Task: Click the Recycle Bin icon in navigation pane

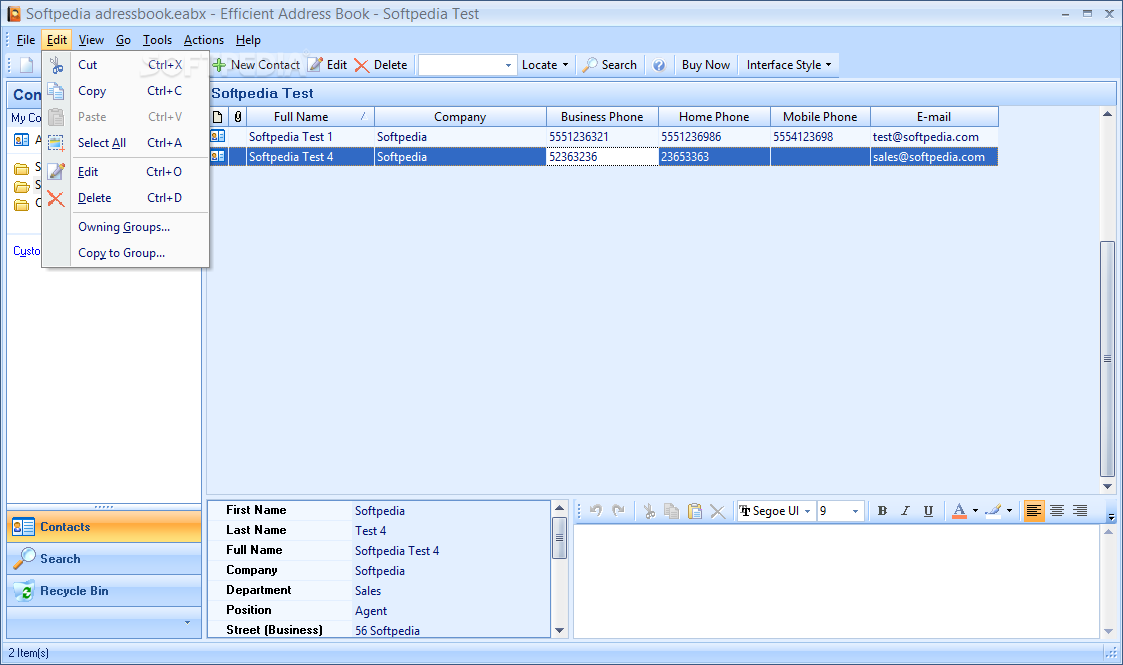Action: coord(24,591)
